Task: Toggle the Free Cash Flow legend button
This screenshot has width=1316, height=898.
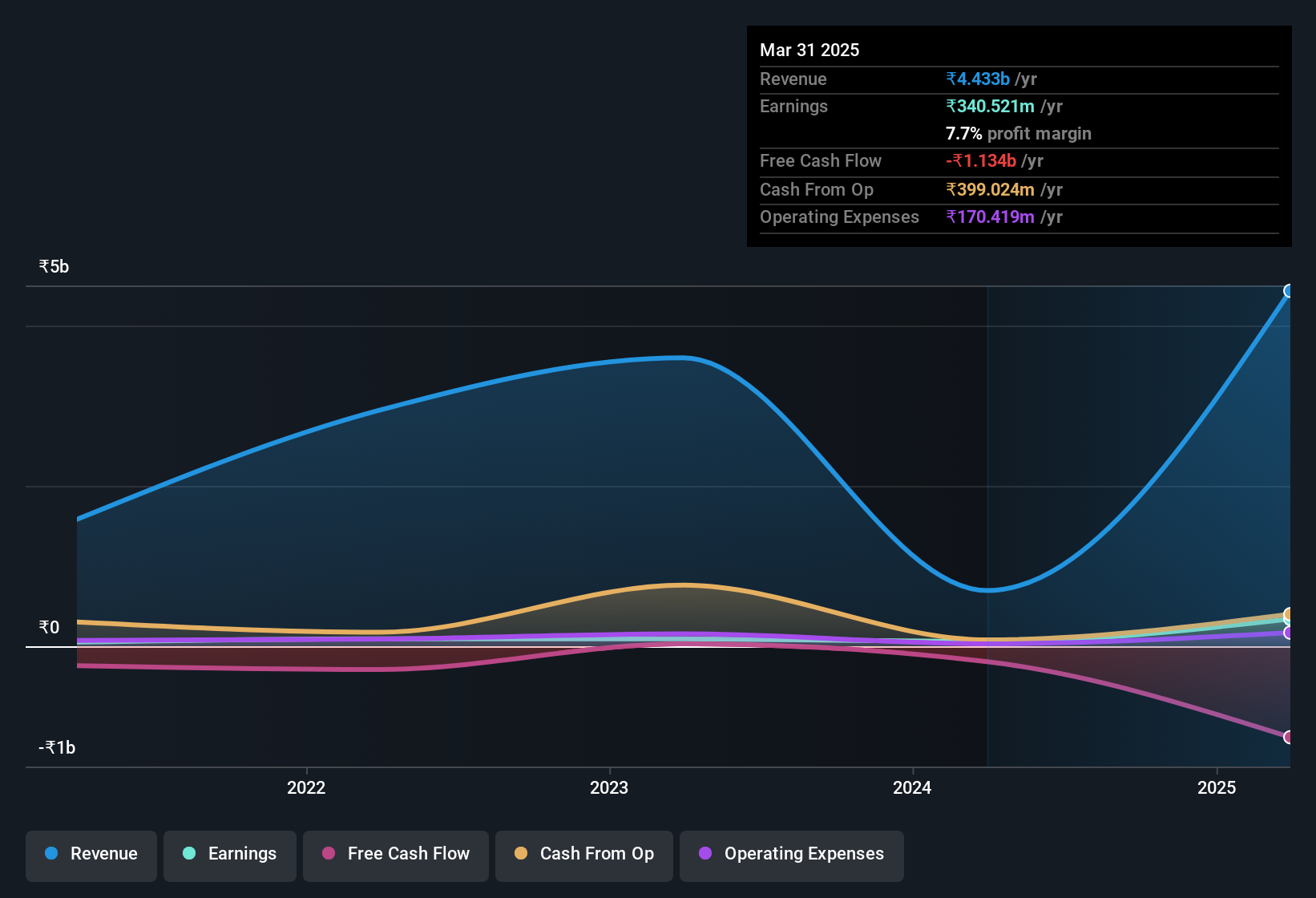Action: click(396, 856)
